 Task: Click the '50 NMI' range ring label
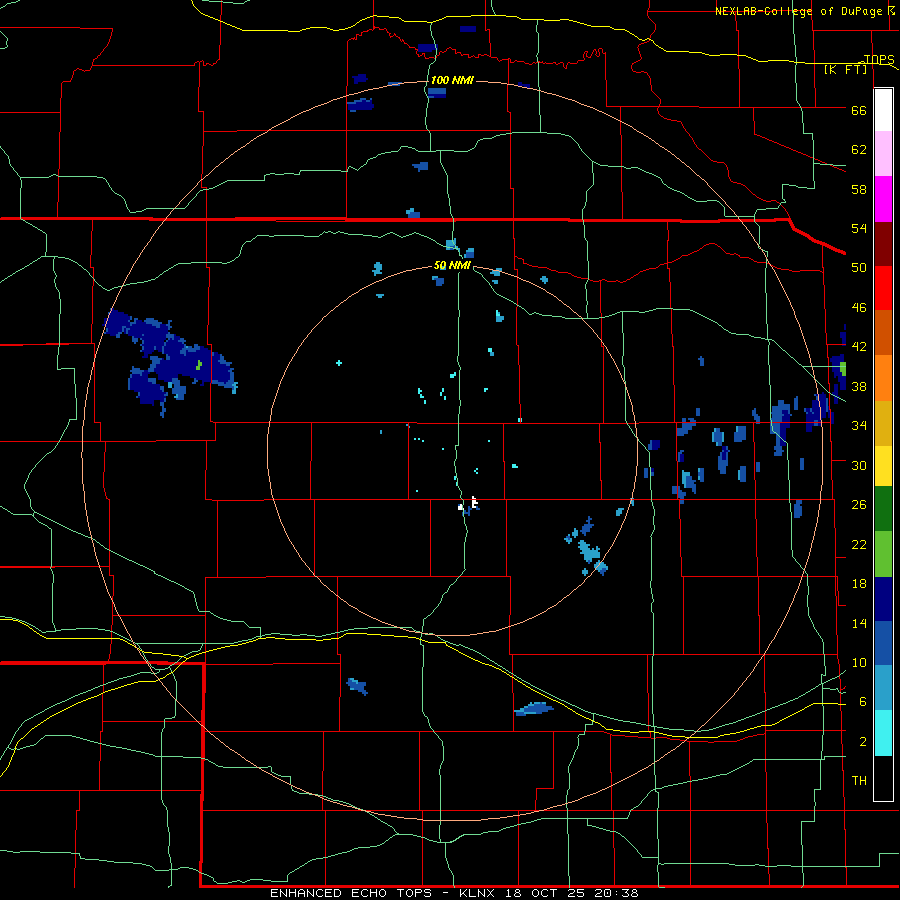click(x=452, y=265)
